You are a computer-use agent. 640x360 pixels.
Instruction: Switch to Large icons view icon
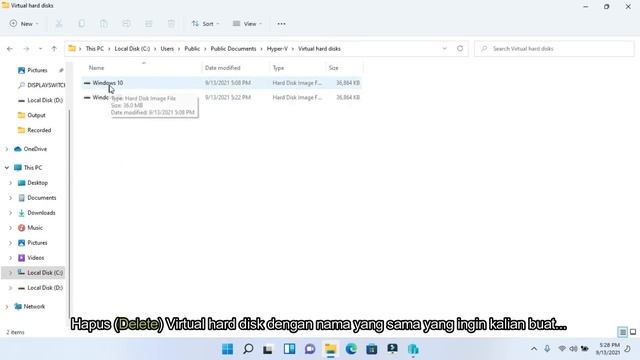(633, 332)
